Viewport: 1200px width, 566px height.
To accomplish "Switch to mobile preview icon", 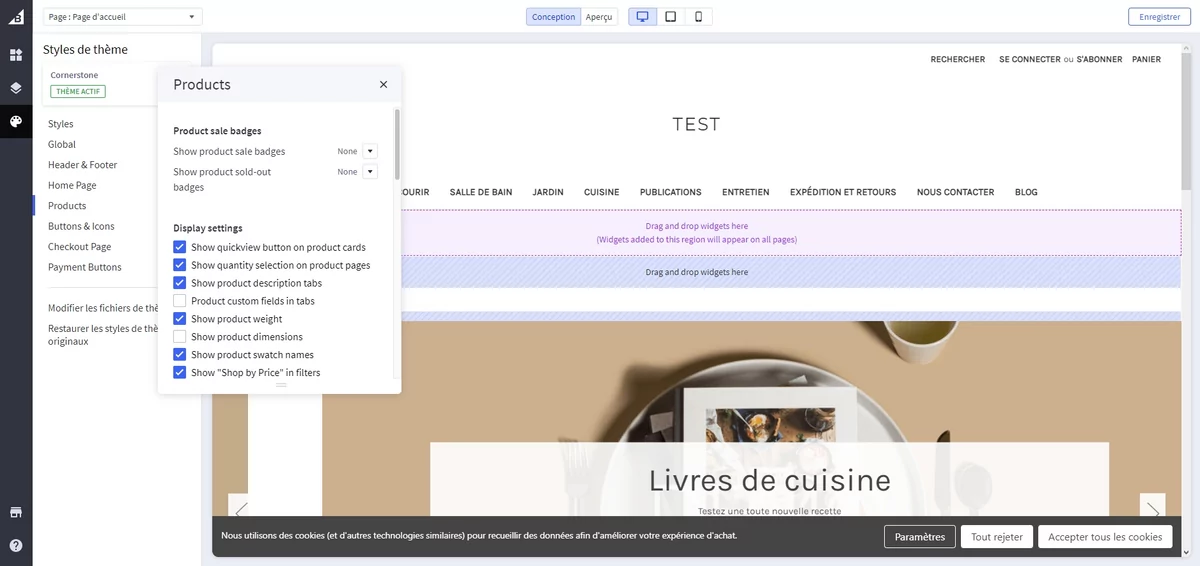I will coord(698,17).
